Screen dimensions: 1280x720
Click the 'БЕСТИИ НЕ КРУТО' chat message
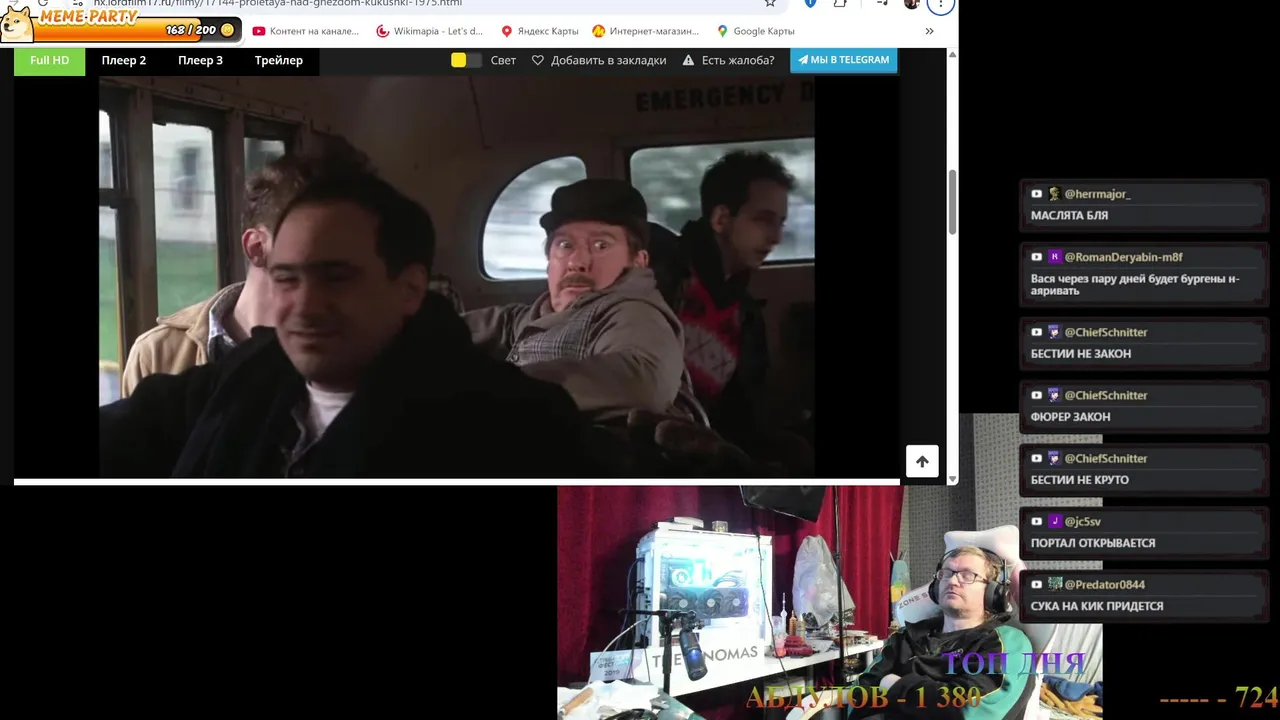click(1080, 480)
